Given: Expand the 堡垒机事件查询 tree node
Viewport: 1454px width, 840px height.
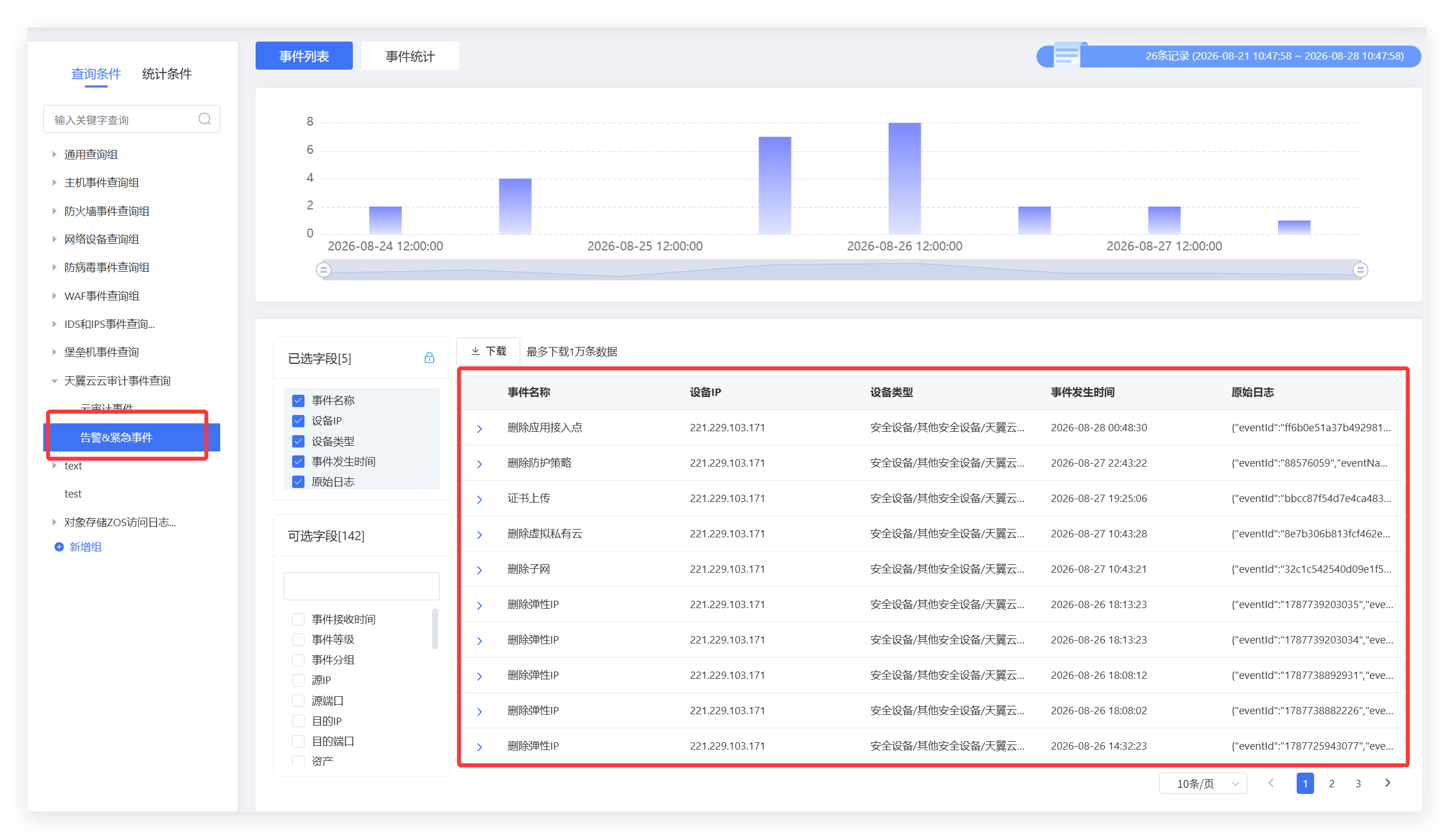Looking at the screenshot, I should pos(54,351).
